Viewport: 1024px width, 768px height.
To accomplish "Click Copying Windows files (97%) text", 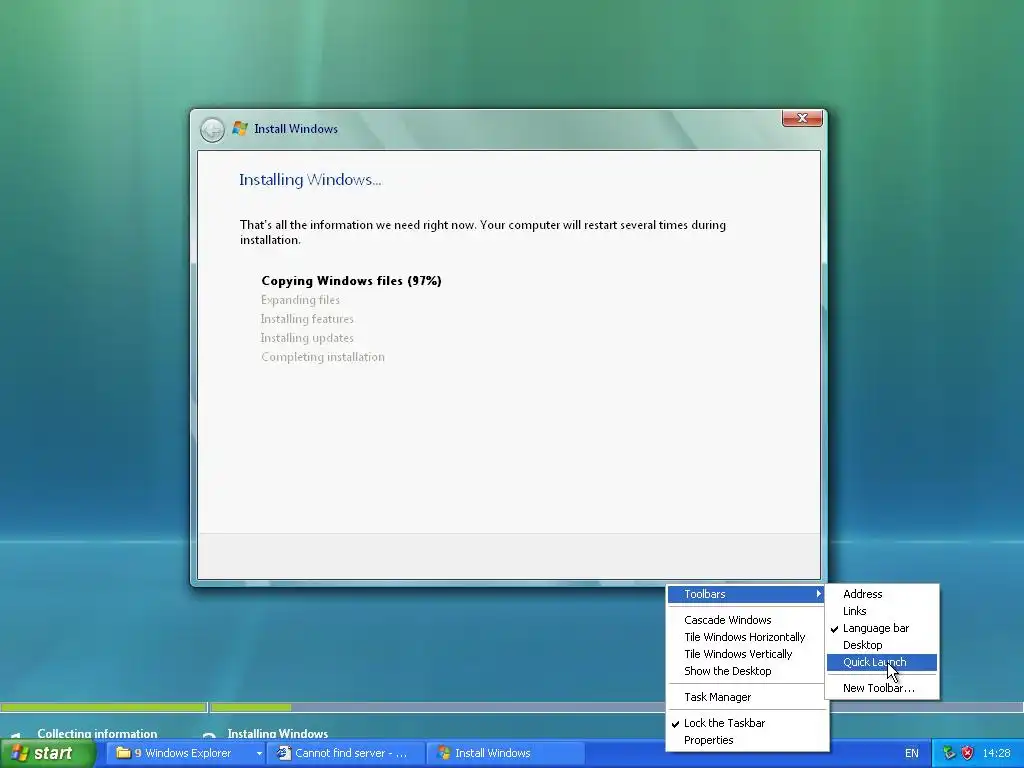I will point(351,281).
